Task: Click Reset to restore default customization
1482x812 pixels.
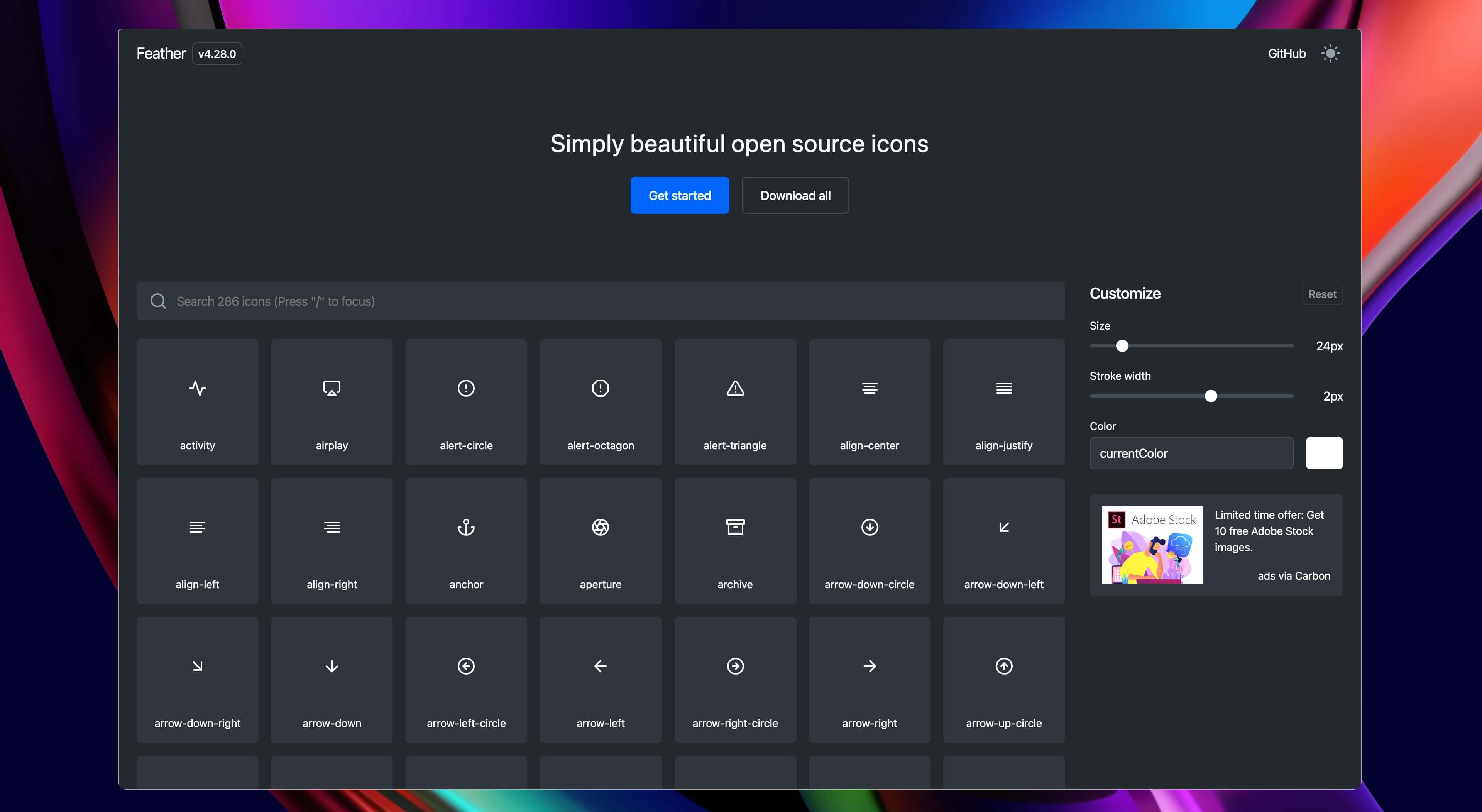Action: (1321, 293)
